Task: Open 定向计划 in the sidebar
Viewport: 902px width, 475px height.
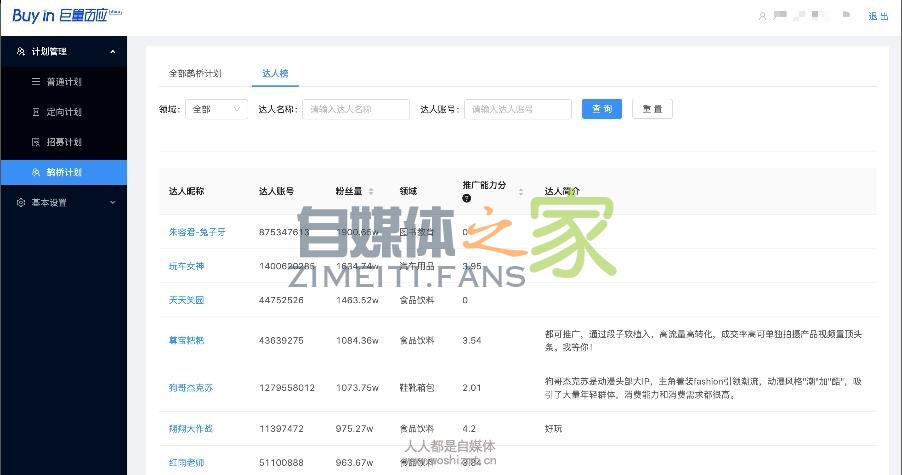Action: pyautogui.click(x=64, y=112)
